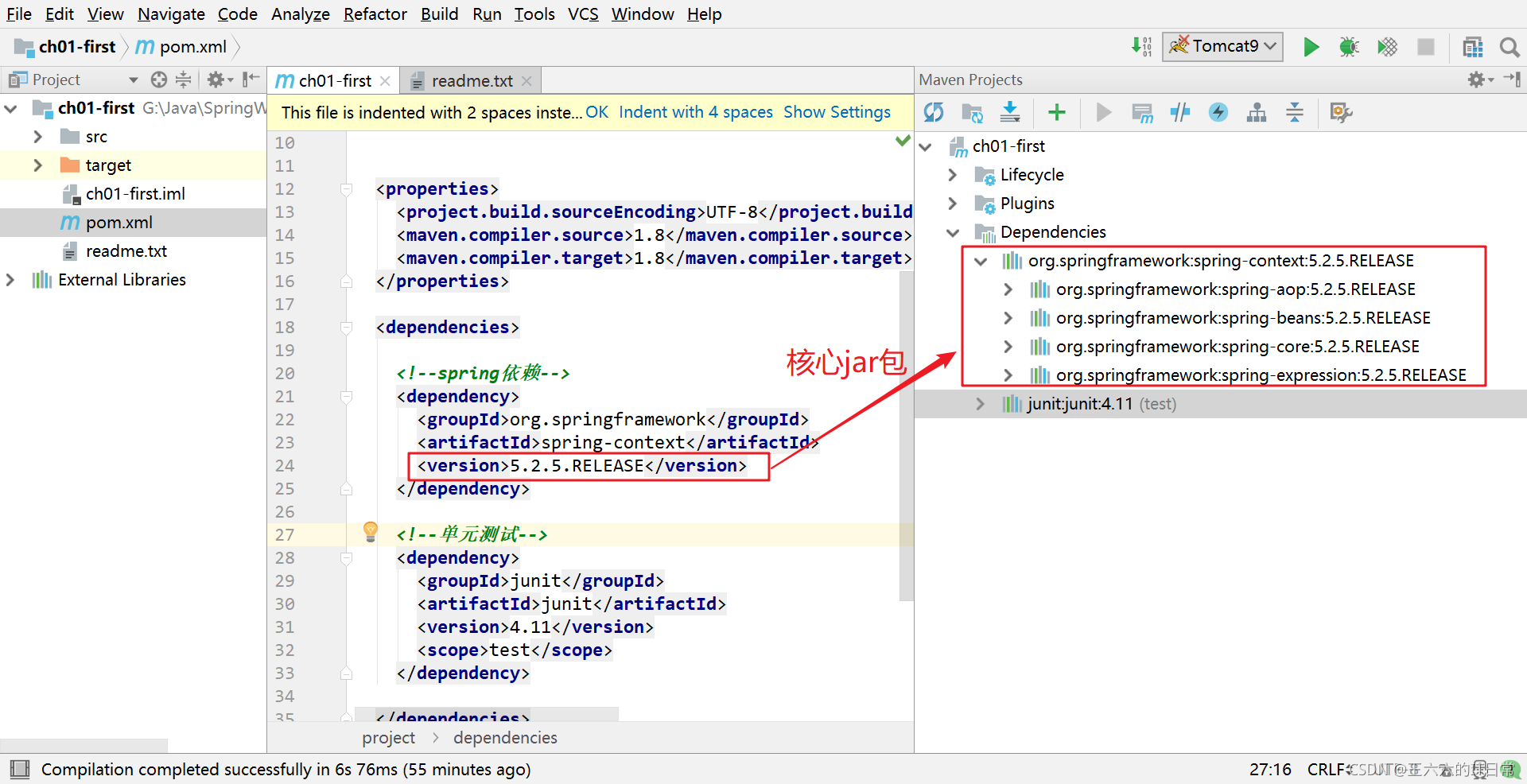Toggle Skip Tests mode in Maven panel

1218,113
